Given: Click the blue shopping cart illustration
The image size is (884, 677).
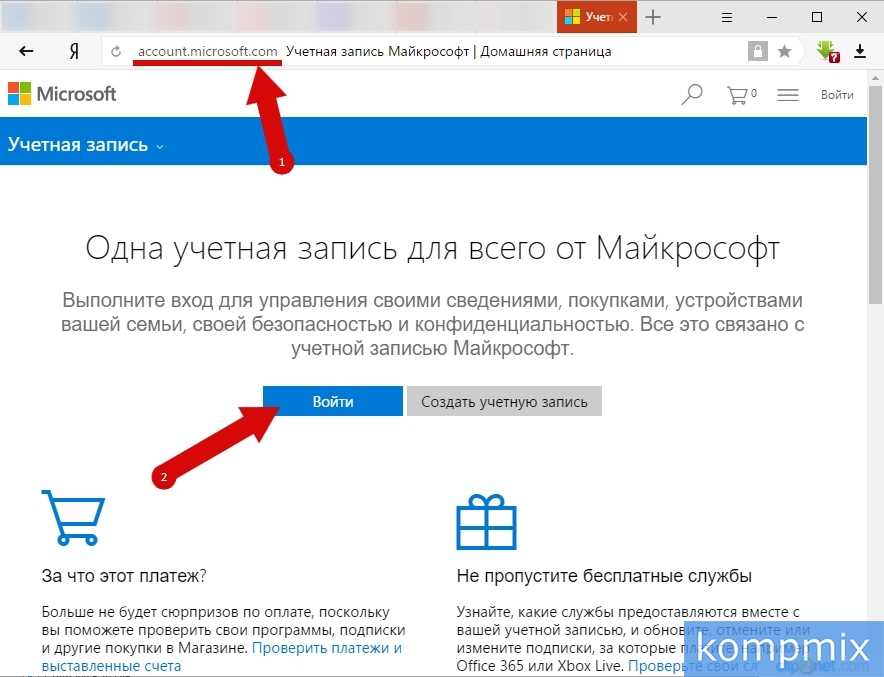Looking at the screenshot, I should [73, 517].
